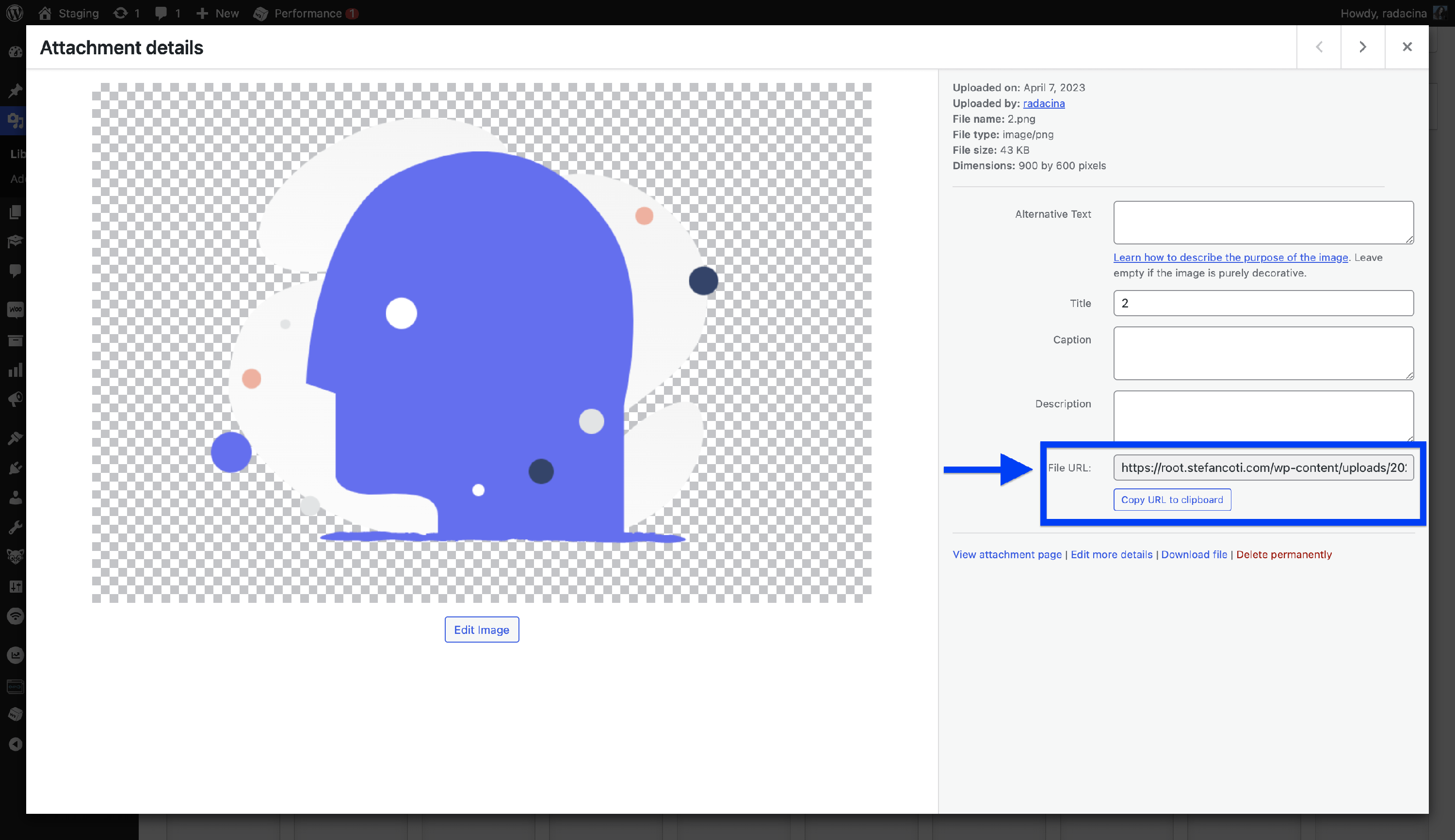Image resolution: width=1455 pixels, height=840 pixels.
Task: Click in the Alternative Text field
Action: coord(1263,222)
